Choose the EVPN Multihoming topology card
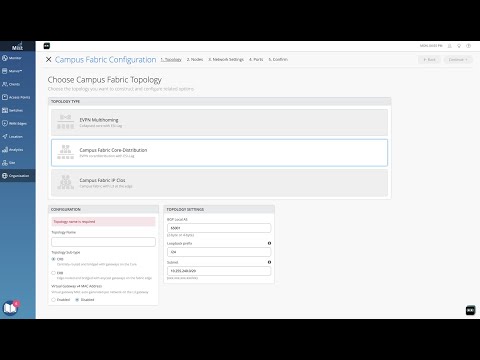This screenshot has width=480, height=360. (x=219, y=122)
